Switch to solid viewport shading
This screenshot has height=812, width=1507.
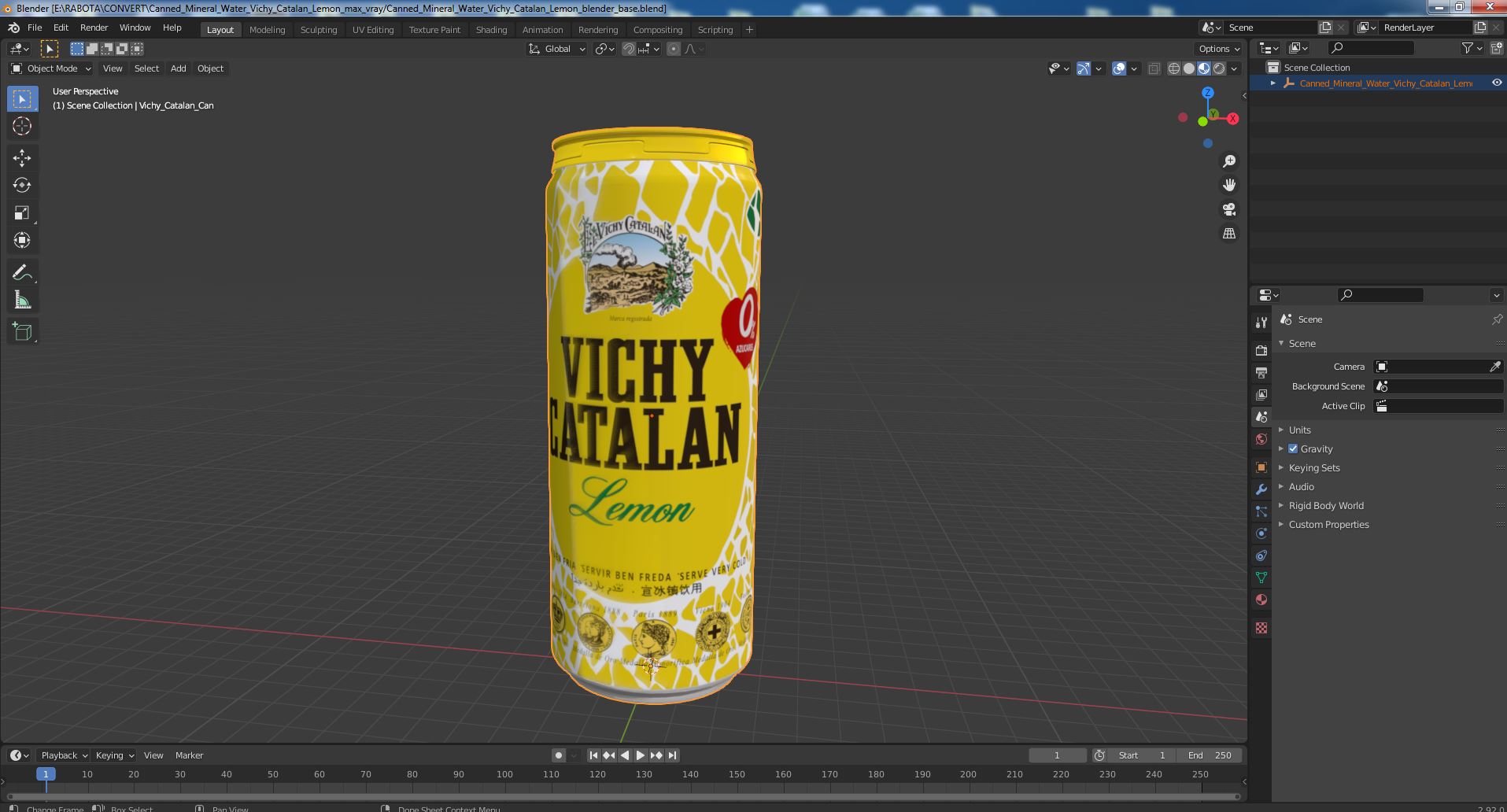[x=1188, y=68]
